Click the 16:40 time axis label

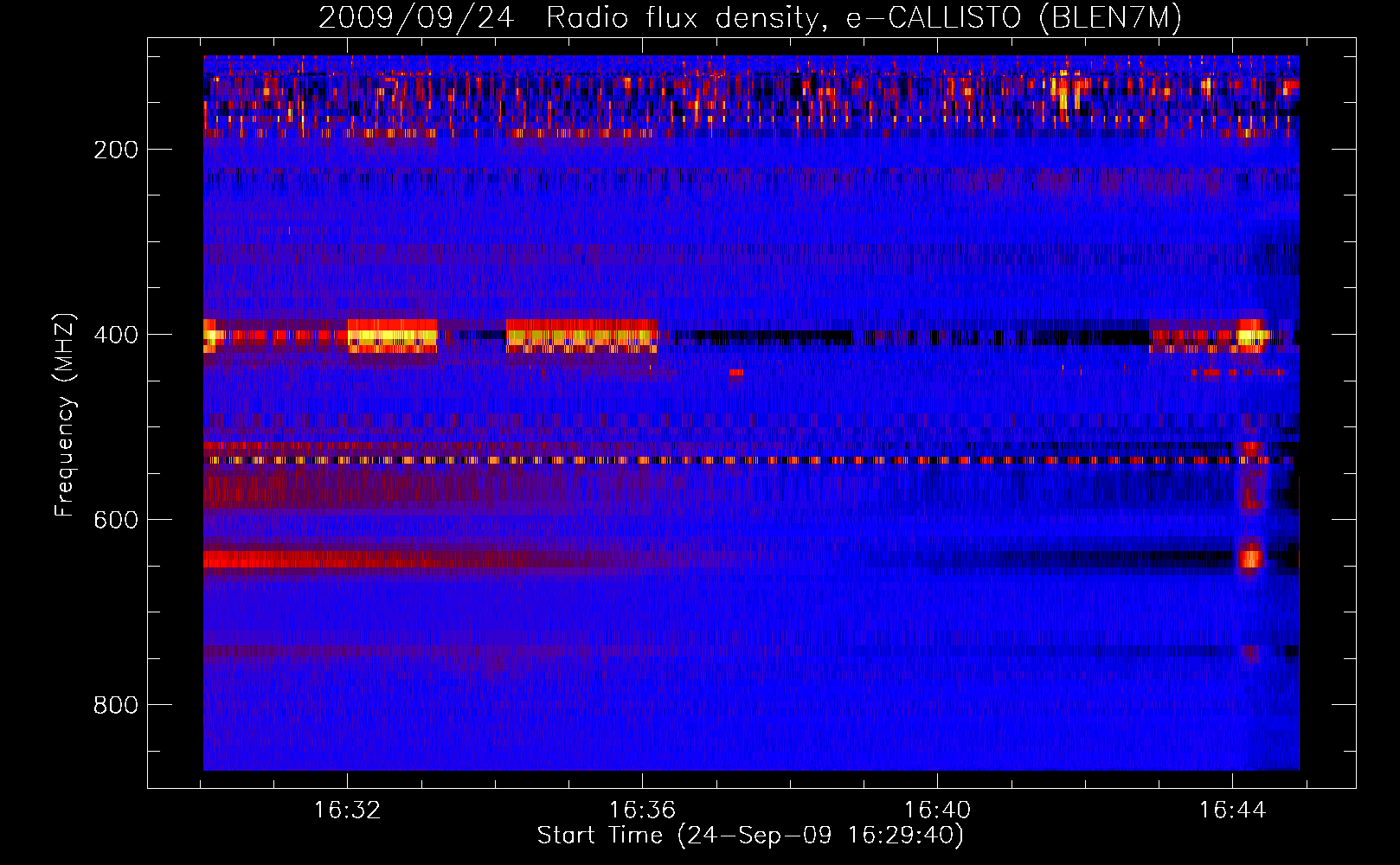tap(937, 811)
